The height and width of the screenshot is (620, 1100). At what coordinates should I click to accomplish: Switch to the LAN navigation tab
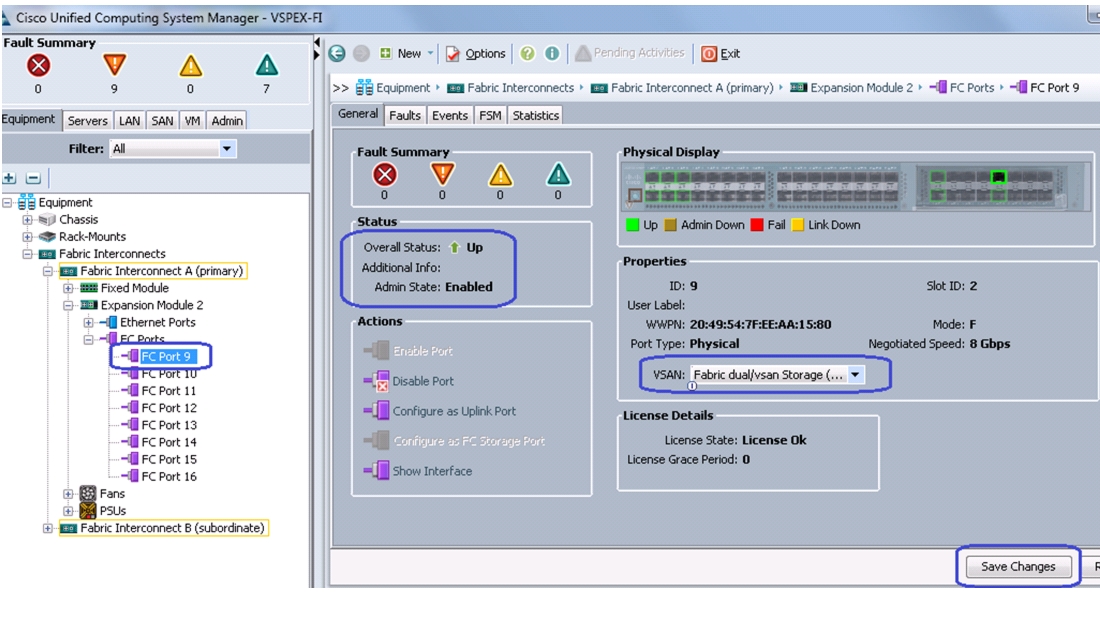click(x=129, y=121)
